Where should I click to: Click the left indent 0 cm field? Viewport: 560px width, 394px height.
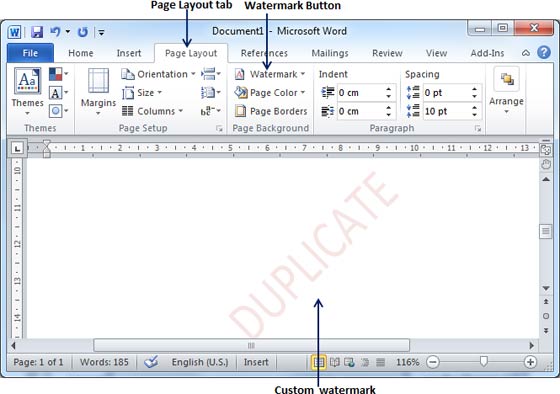[x=361, y=93]
